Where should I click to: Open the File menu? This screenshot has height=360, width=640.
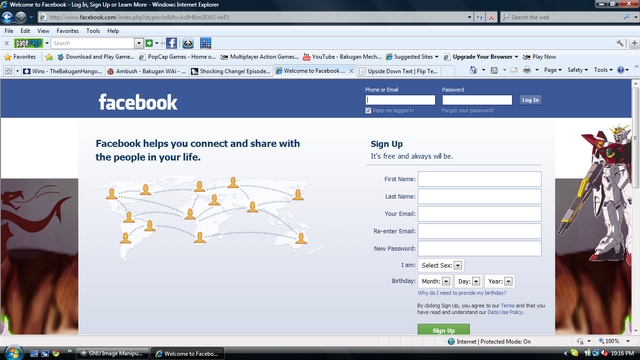pyautogui.click(x=9, y=31)
